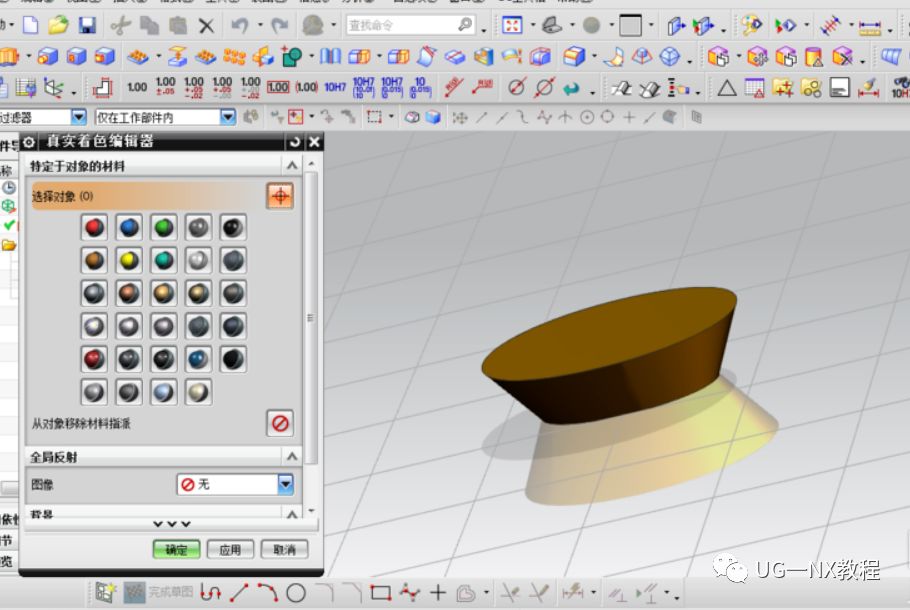Click the boxed 1.00 dimension style icon
The image size is (910, 610).
point(278,87)
